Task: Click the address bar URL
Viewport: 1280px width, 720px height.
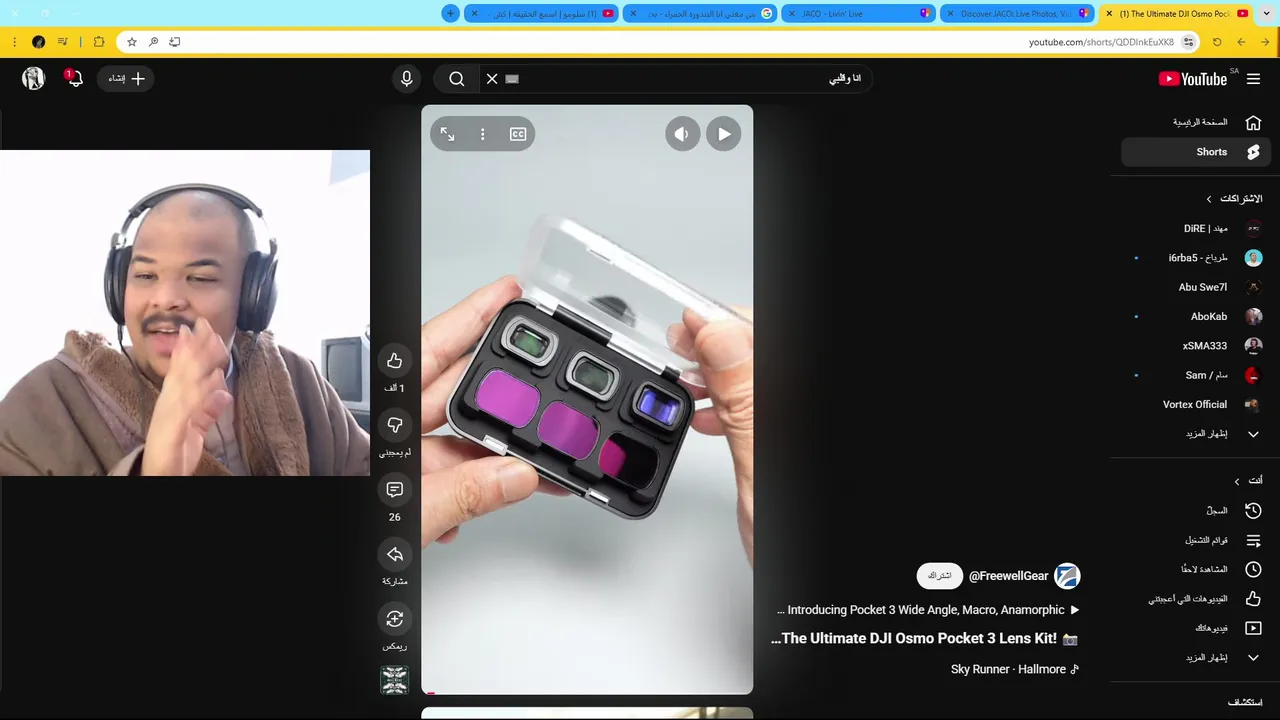Action: click(x=1101, y=42)
